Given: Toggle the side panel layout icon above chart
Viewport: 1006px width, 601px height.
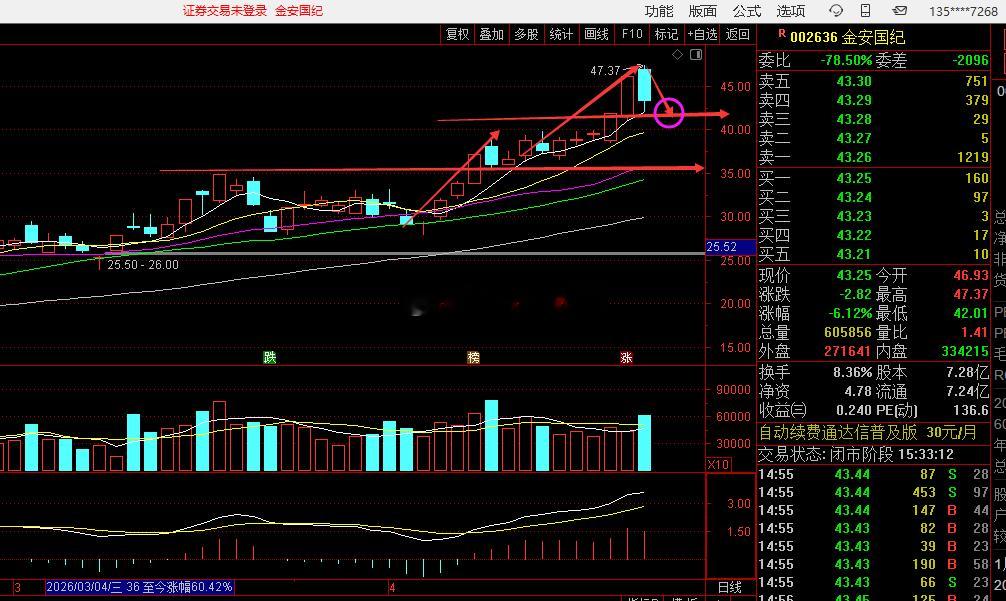Looking at the screenshot, I should (696, 55).
